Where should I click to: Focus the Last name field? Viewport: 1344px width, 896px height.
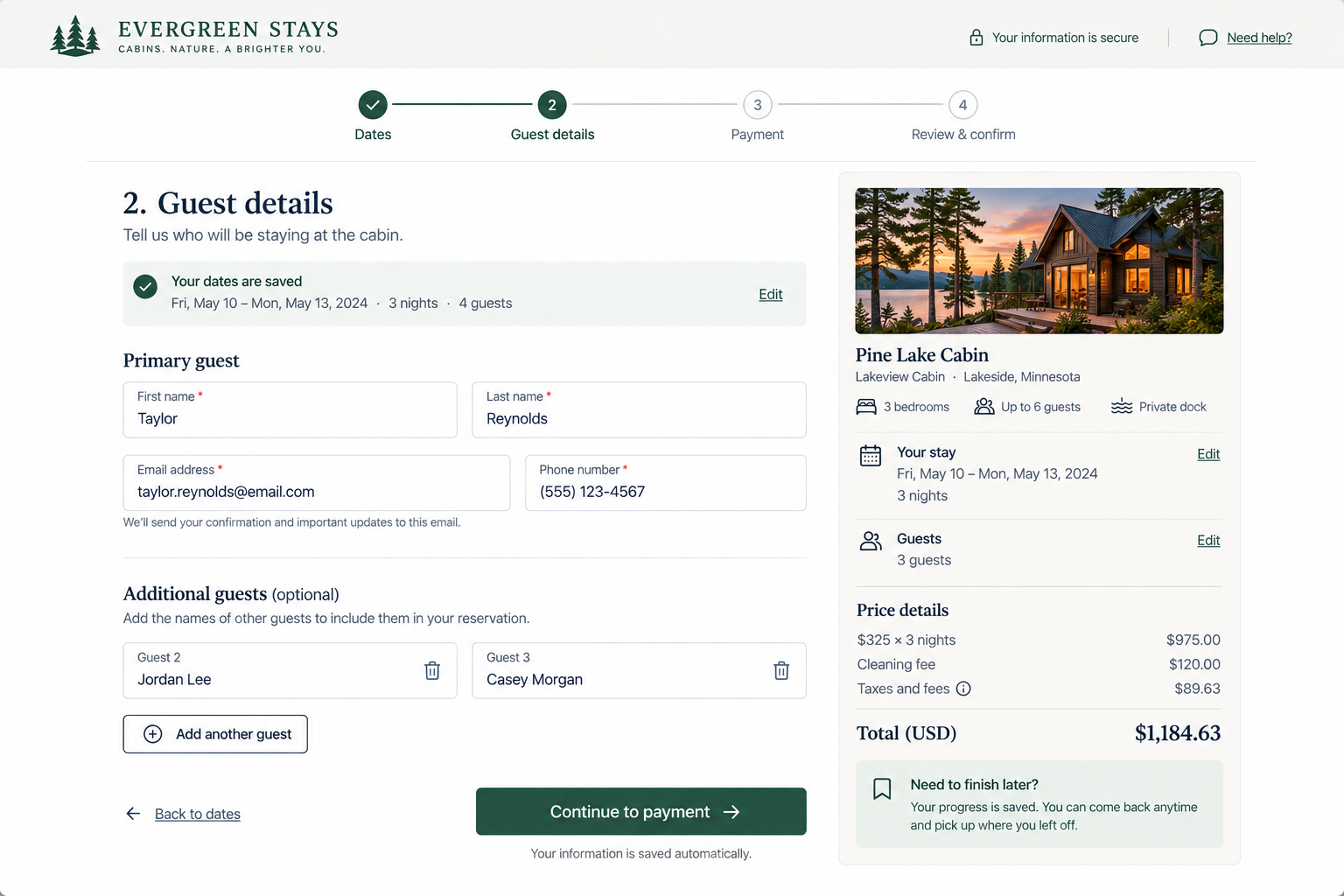pyautogui.click(x=640, y=409)
